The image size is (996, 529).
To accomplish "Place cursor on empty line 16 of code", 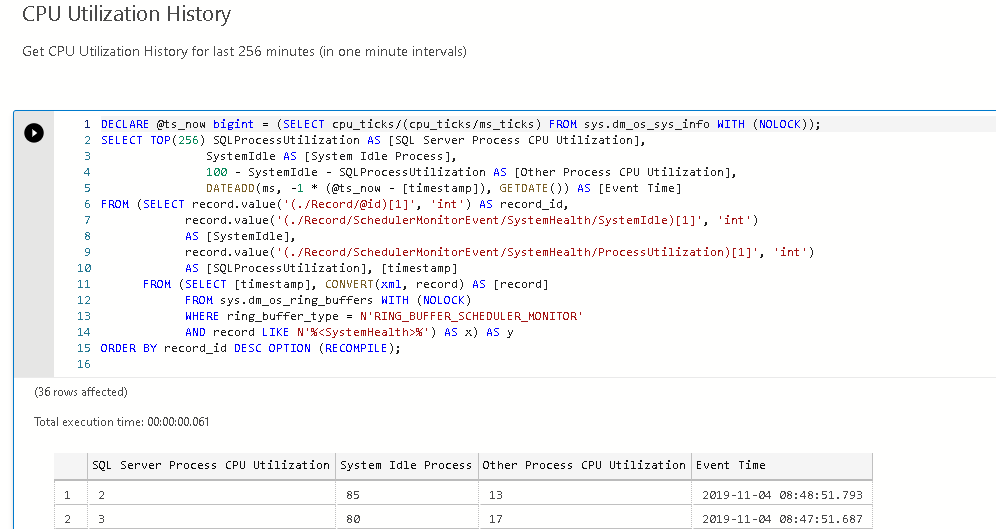I will [300, 364].
